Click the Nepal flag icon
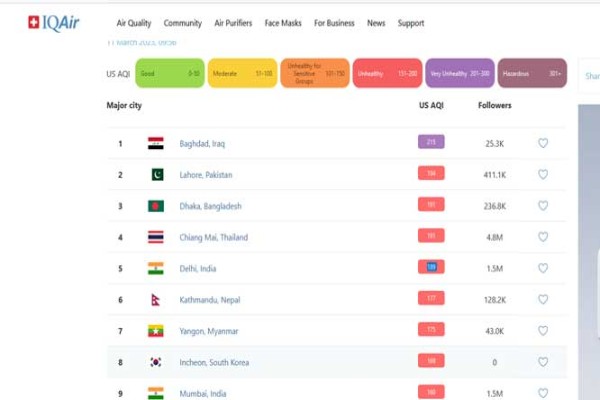 point(156,300)
